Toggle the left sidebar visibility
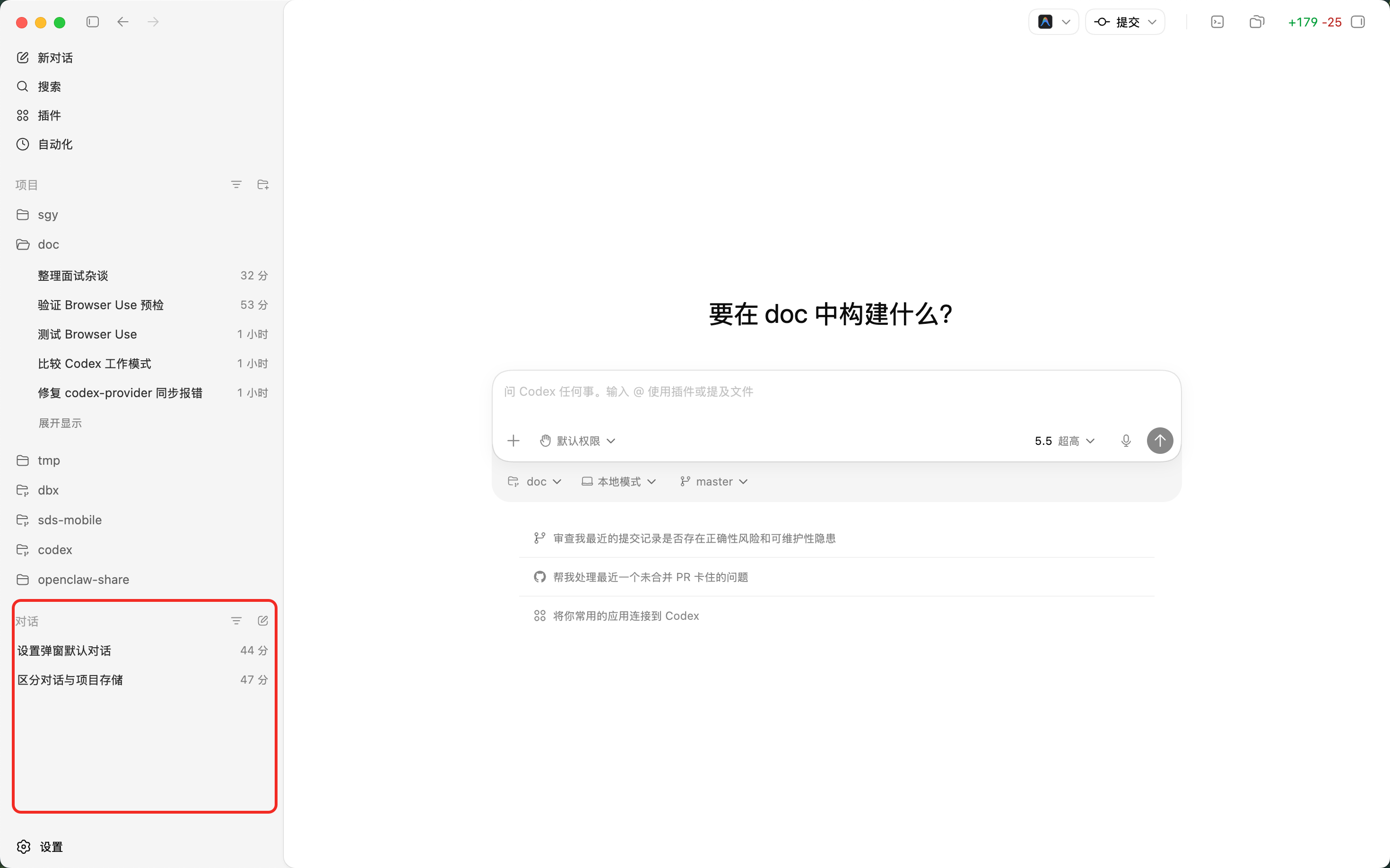 pyautogui.click(x=93, y=21)
